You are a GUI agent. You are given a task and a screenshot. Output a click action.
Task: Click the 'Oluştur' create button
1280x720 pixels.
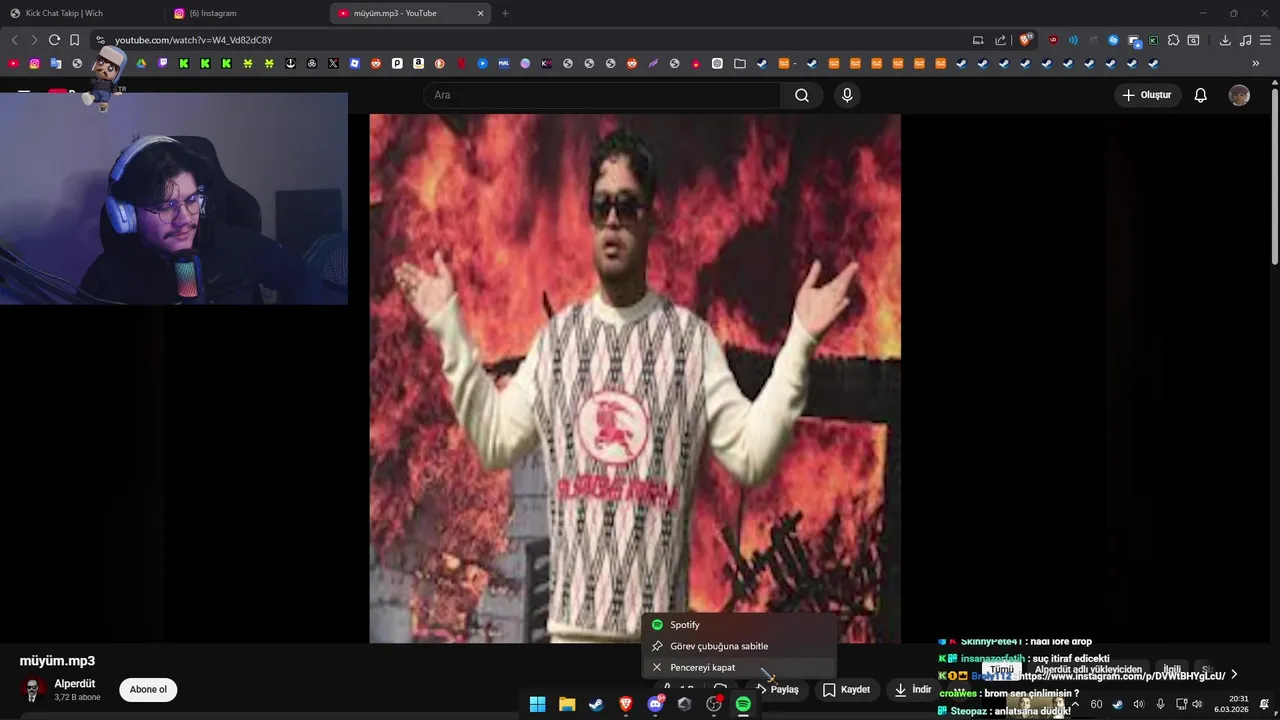click(x=1146, y=95)
